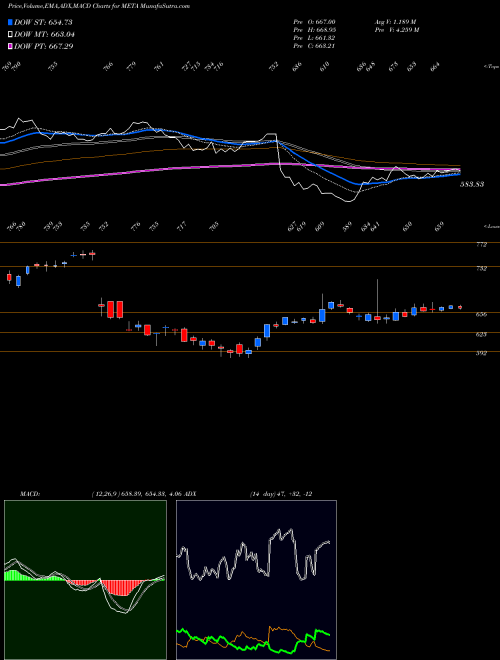Image resolution: width=500 pixels, height=660 pixels.
Task: Click the 'Pre O: 667.00' value
Action: (314, 22)
